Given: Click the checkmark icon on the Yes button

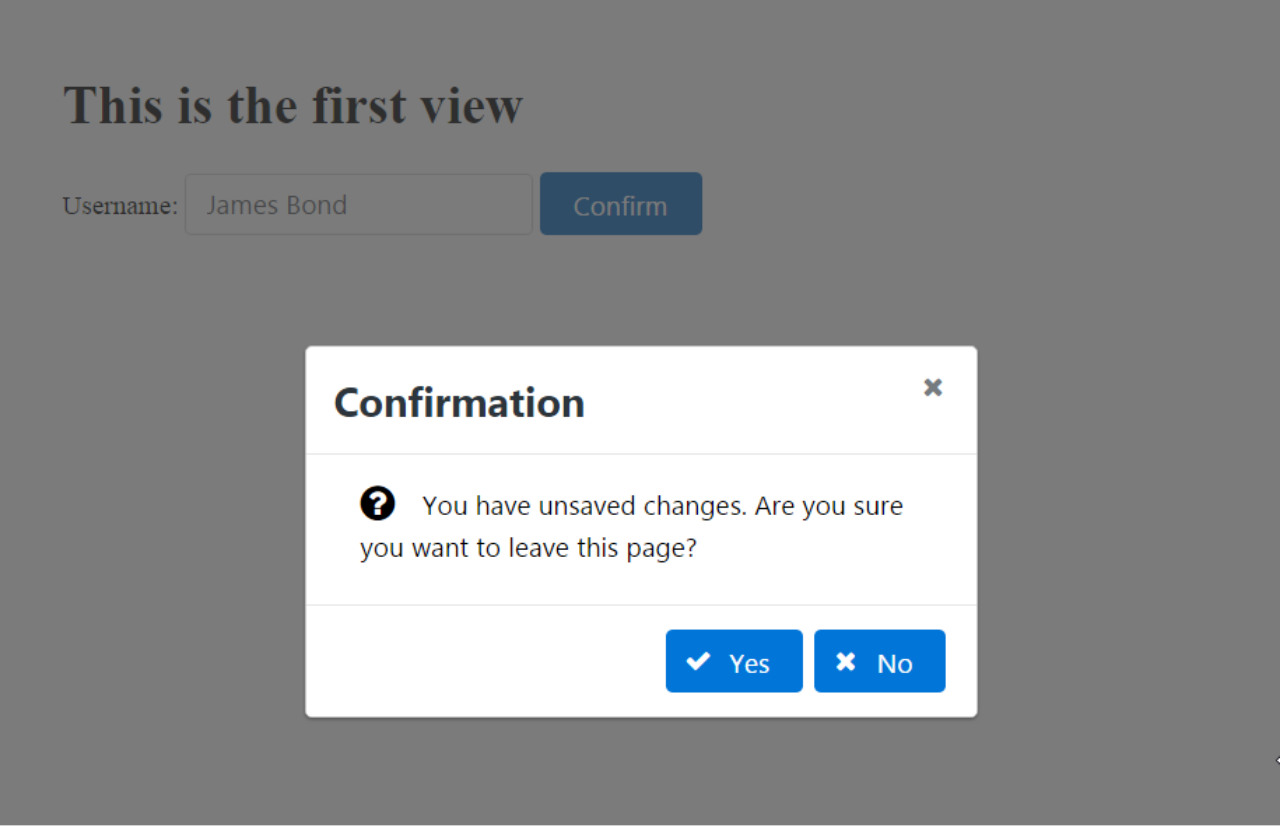Looking at the screenshot, I should [x=698, y=661].
